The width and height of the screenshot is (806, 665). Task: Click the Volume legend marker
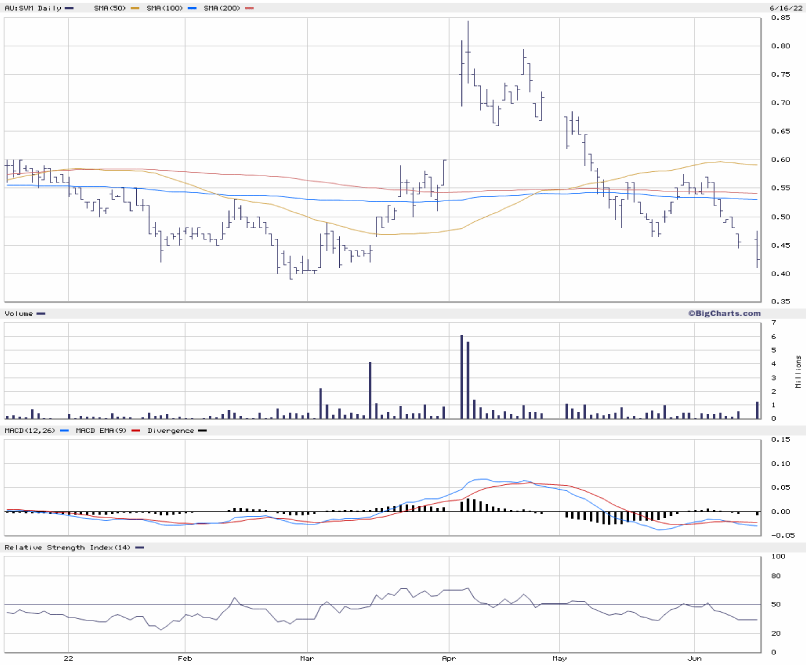coord(40,314)
